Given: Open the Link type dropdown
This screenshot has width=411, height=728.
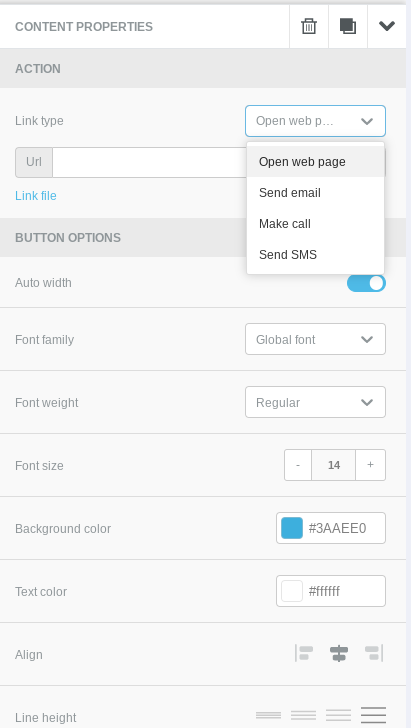Looking at the screenshot, I should coord(315,121).
